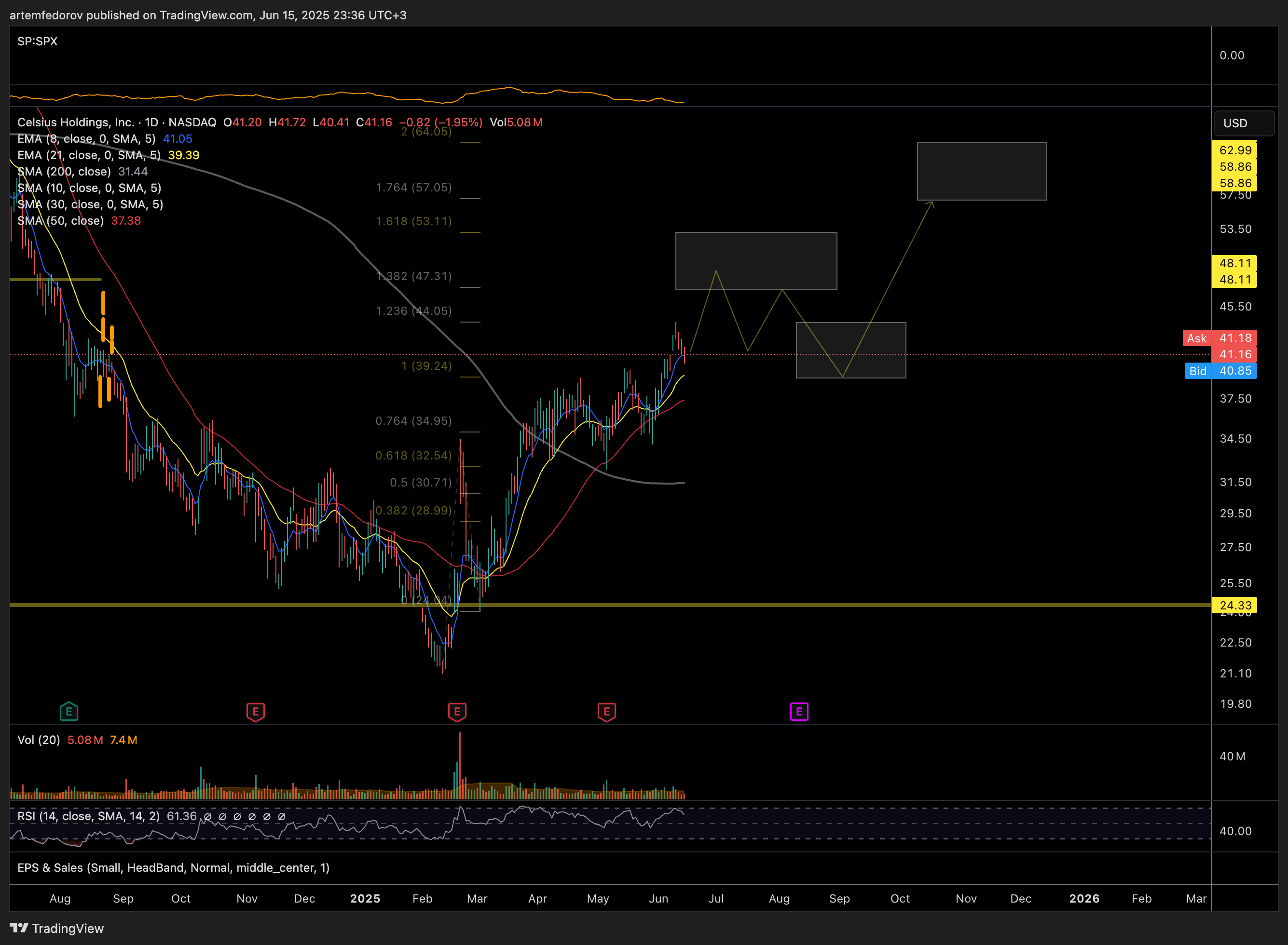Click the green earnings E marker
The image size is (1288, 945).
point(69,712)
